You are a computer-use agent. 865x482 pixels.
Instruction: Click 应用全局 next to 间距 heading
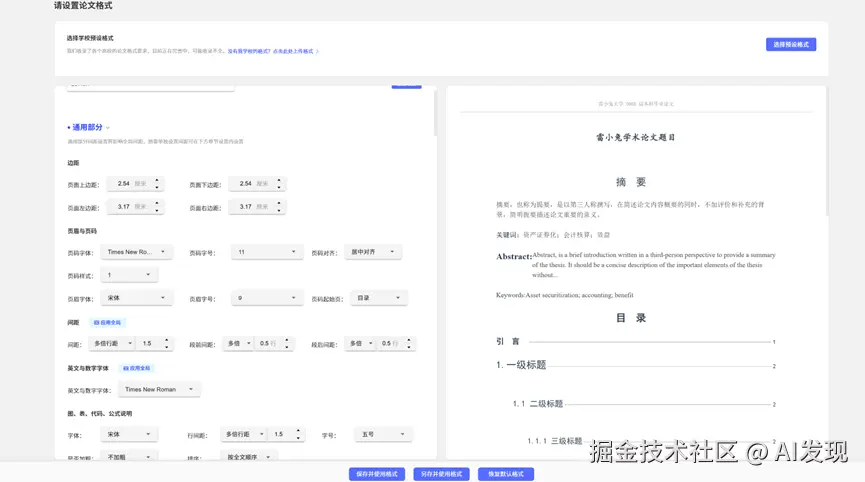point(108,323)
